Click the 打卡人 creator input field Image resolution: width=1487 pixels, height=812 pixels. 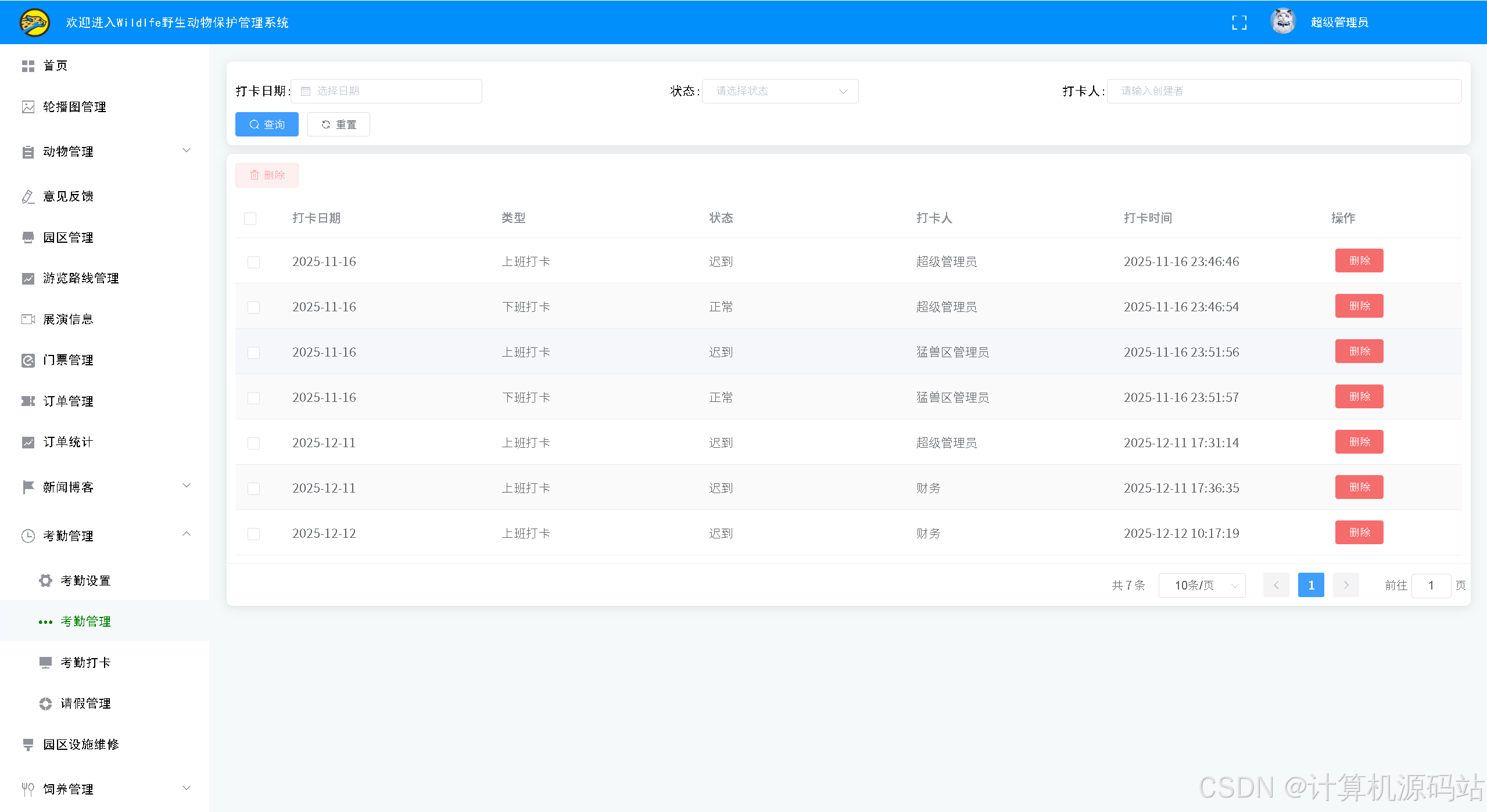tap(1284, 91)
